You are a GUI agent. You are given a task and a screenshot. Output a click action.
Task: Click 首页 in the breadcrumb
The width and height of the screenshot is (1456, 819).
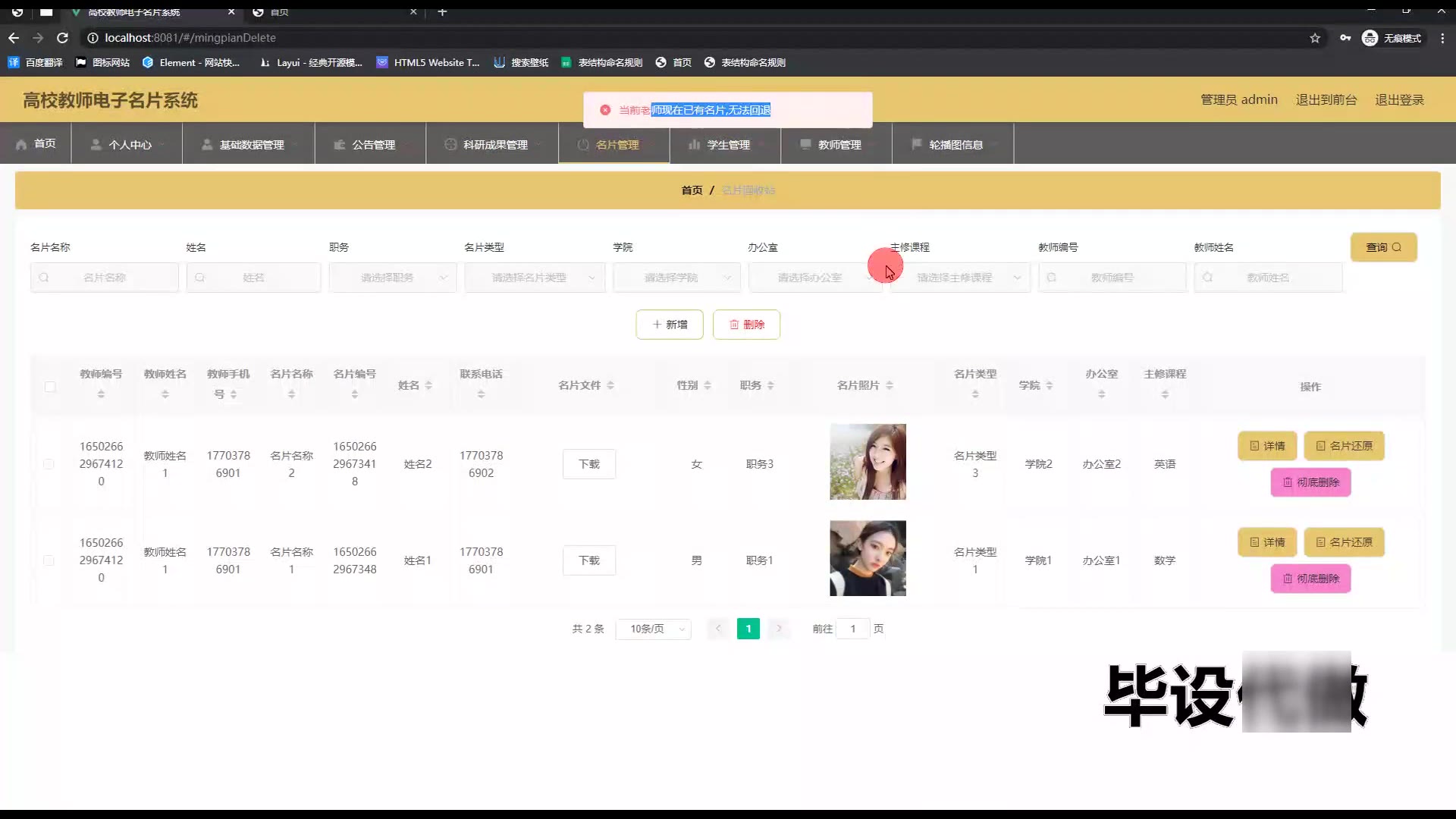click(x=692, y=190)
